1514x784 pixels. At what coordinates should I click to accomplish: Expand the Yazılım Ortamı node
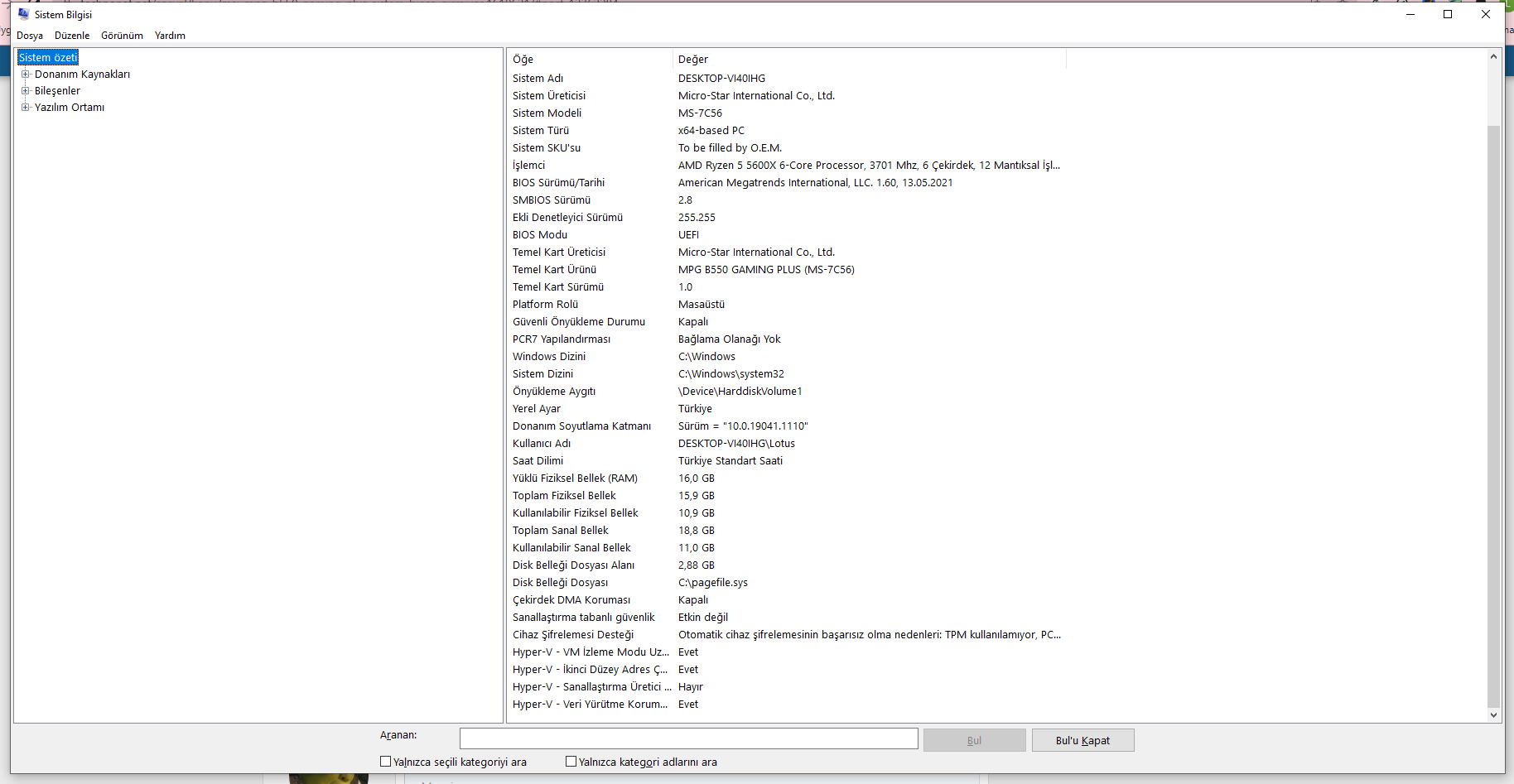[26, 107]
